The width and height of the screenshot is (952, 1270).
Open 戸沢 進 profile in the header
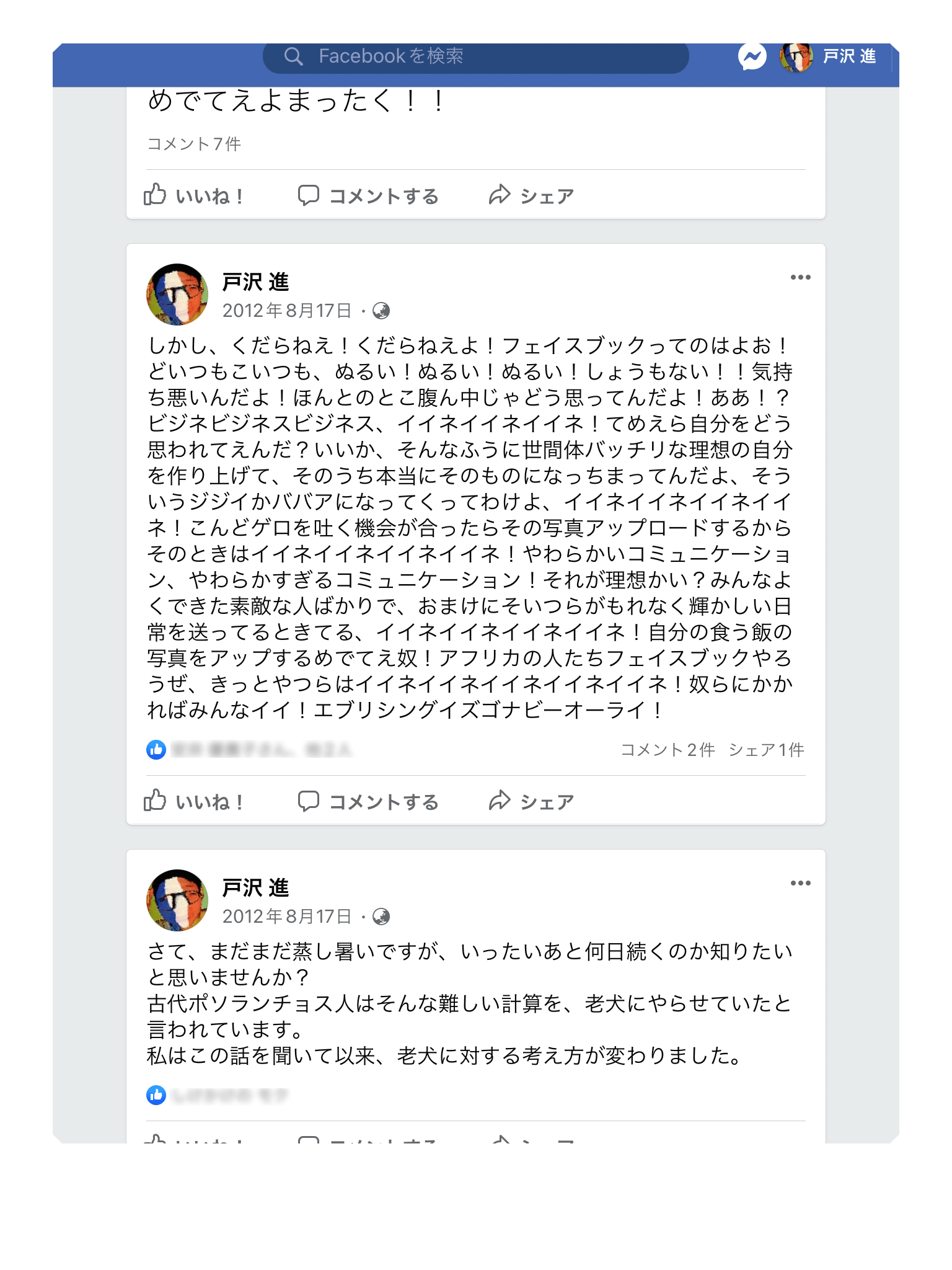[828, 57]
